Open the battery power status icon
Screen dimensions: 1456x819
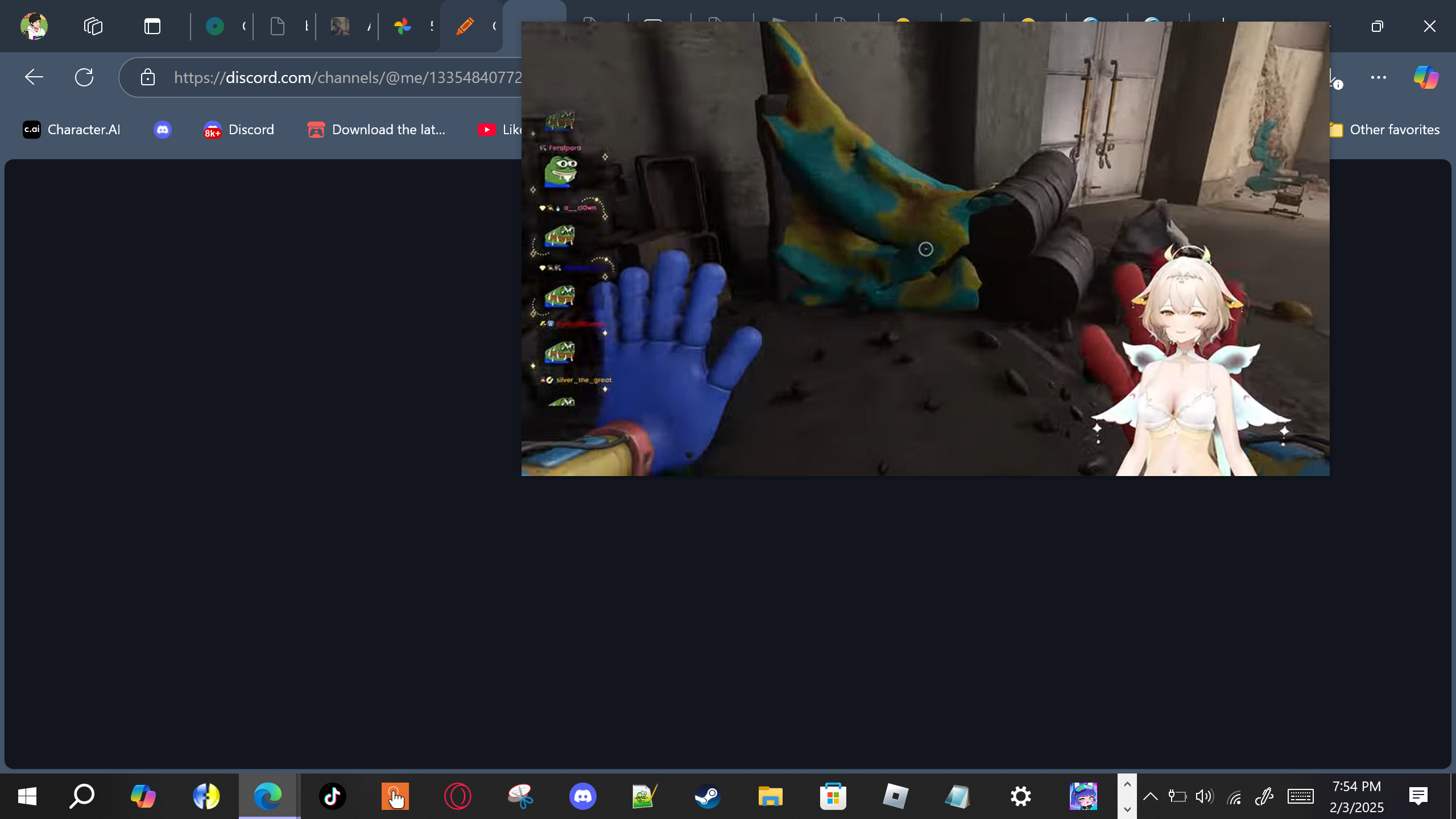[1177, 796]
